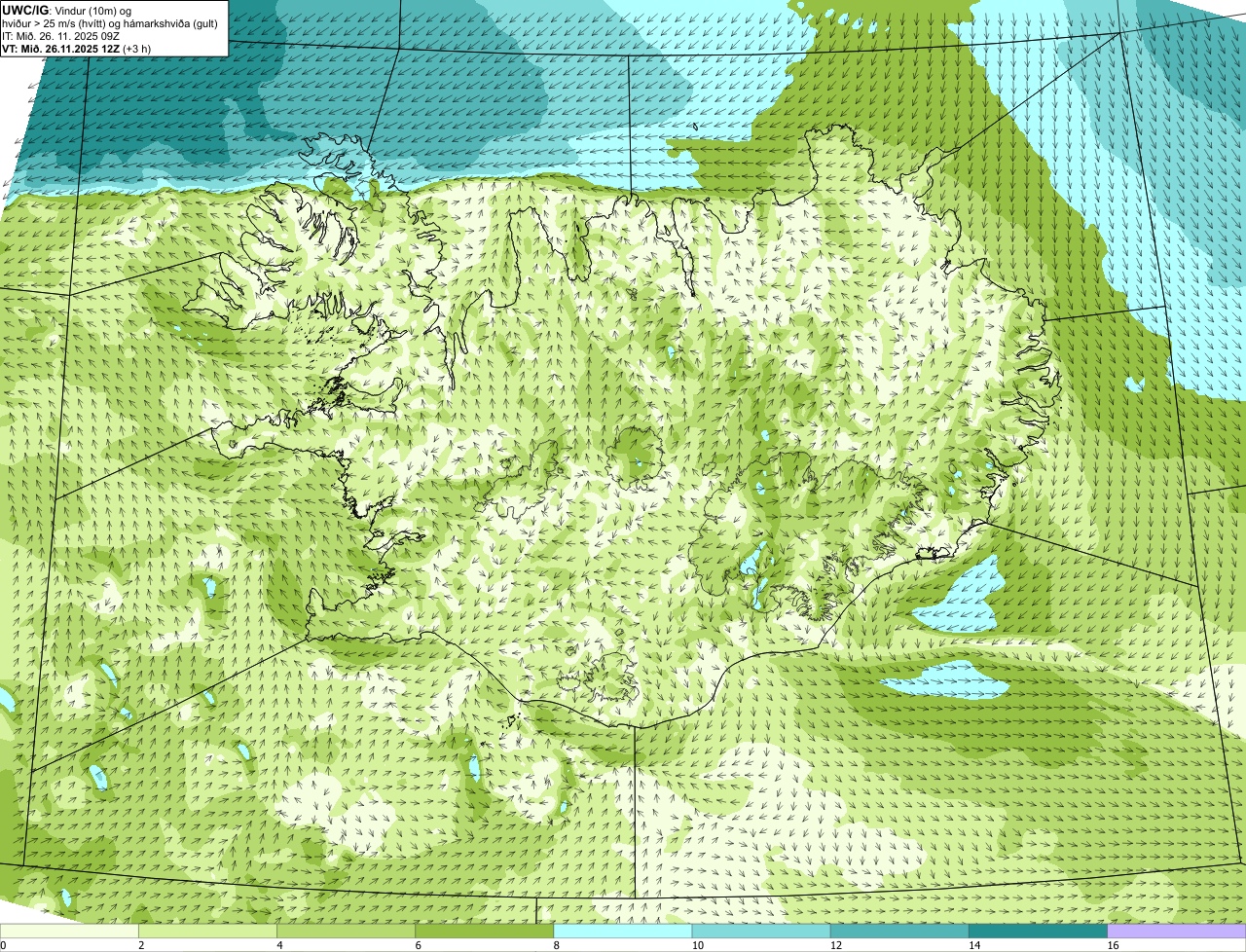Viewport: 1246px width, 952px height.
Task: Click the initial time 'IT: Mið. 26. 11. 2025 09Z'
Action: coord(61,36)
